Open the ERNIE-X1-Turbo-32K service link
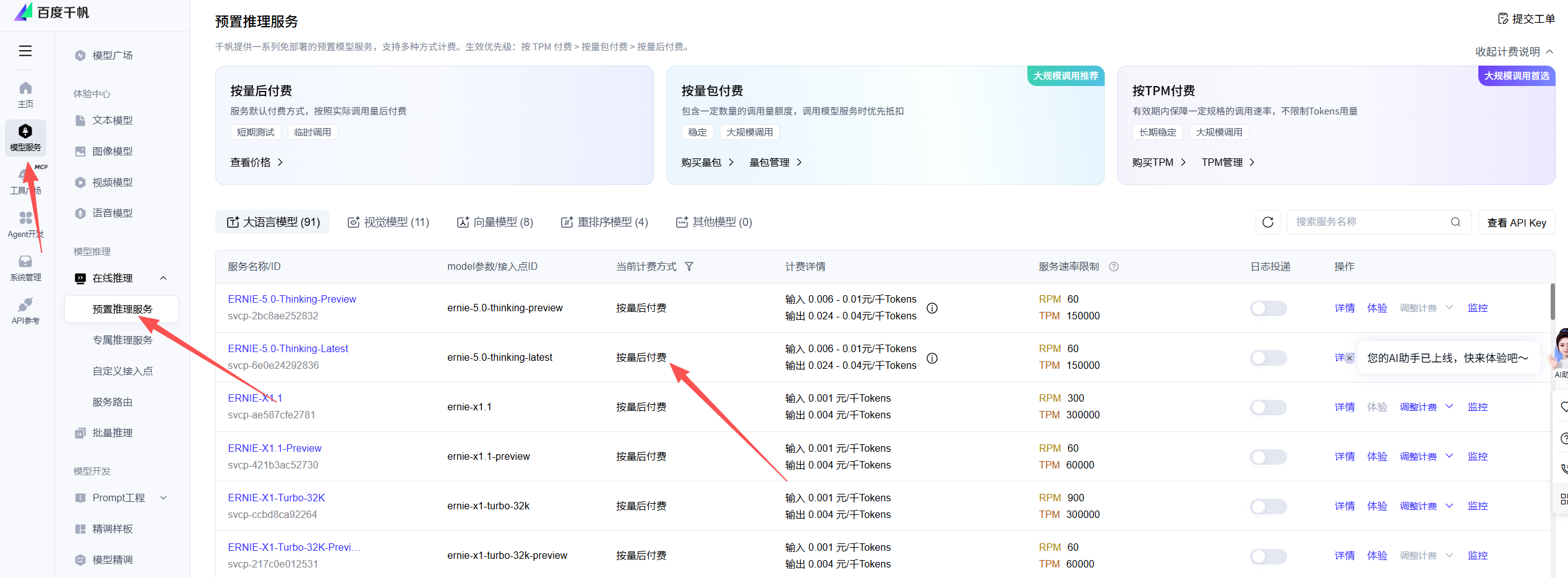 [x=276, y=498]
